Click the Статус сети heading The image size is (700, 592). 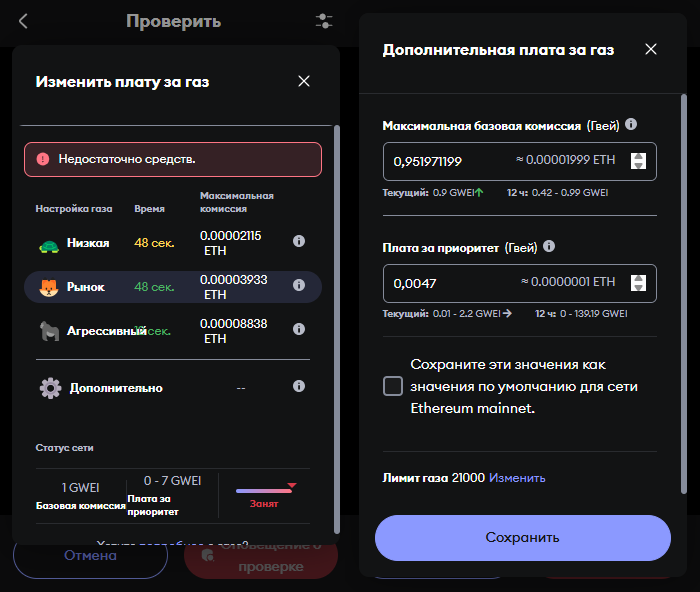[65, 448]
